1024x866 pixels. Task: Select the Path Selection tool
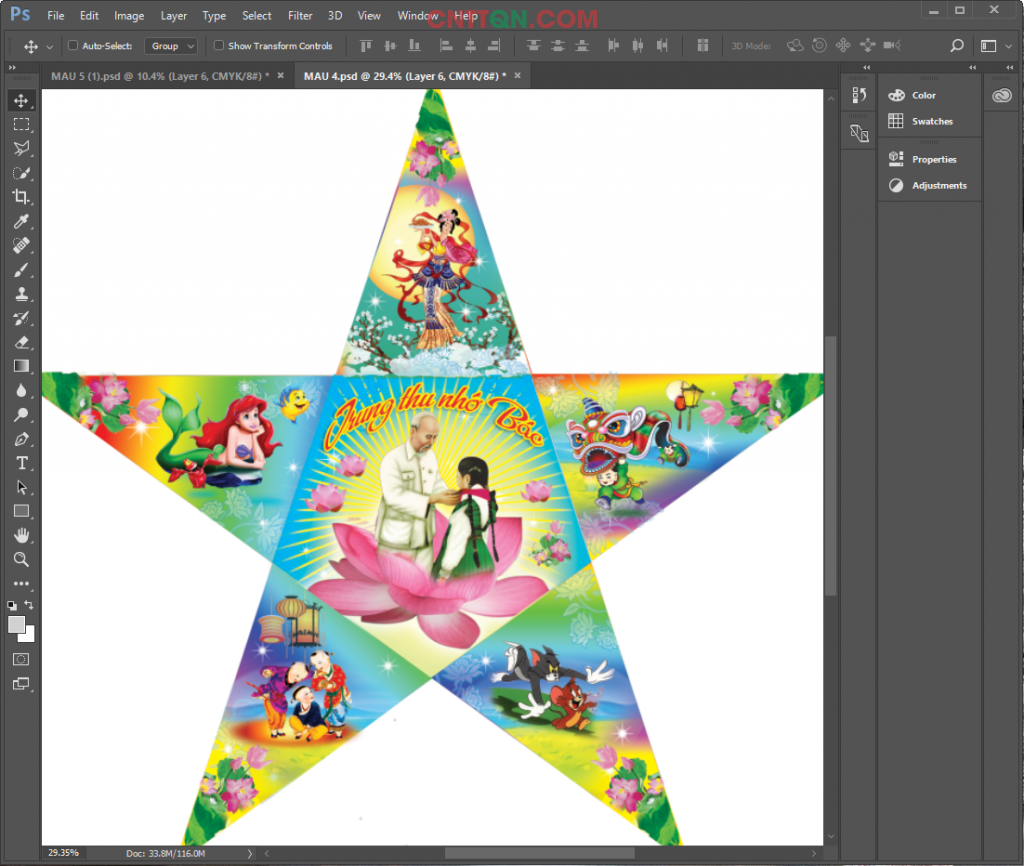click(x=21, y=487)
